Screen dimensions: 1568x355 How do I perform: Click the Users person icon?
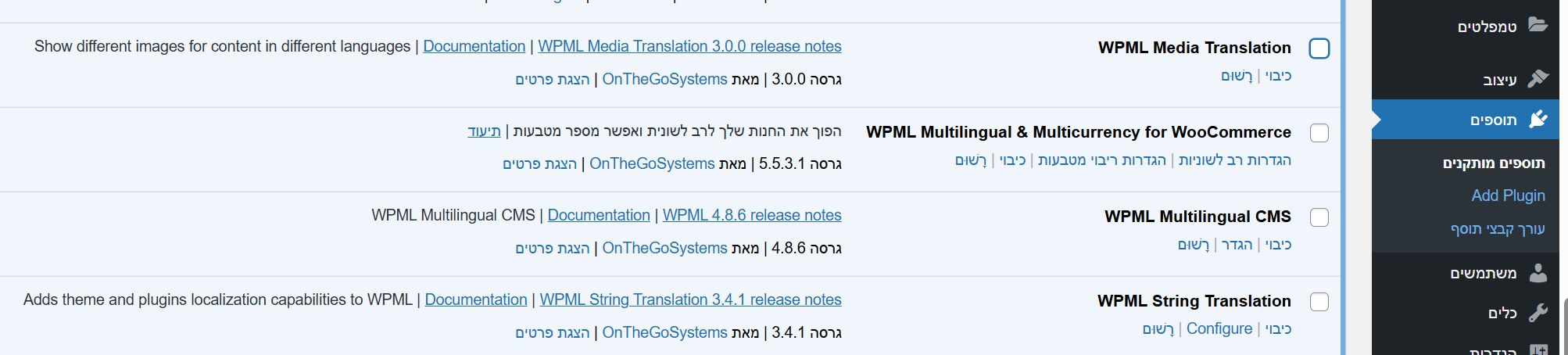1538,272
